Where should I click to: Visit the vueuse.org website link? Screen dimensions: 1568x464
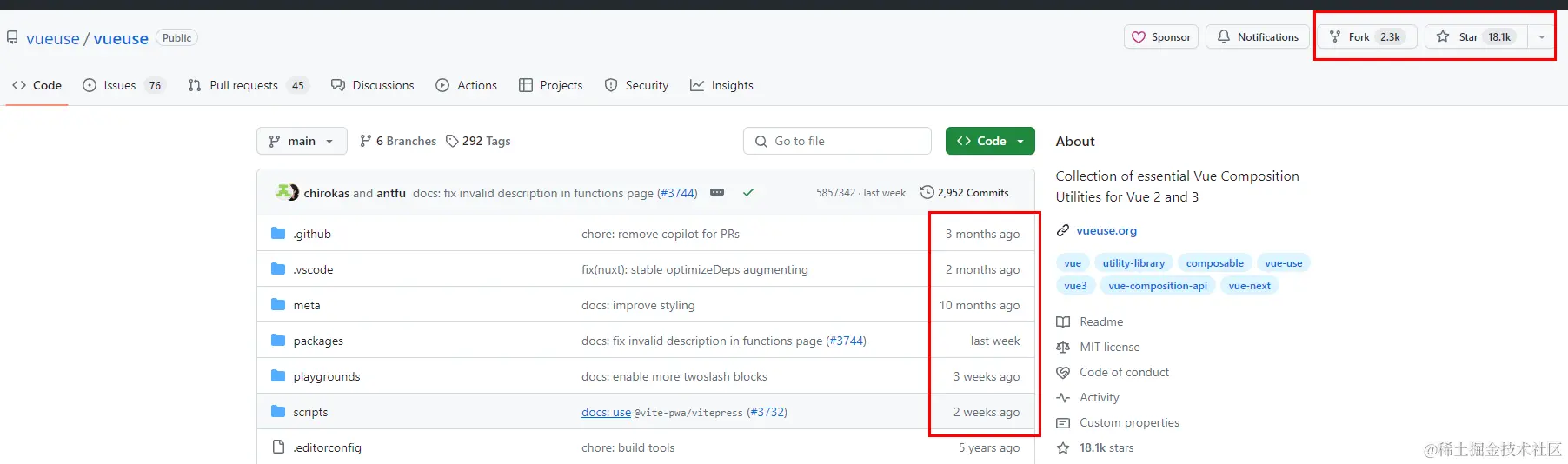[x=1106, y=230]
